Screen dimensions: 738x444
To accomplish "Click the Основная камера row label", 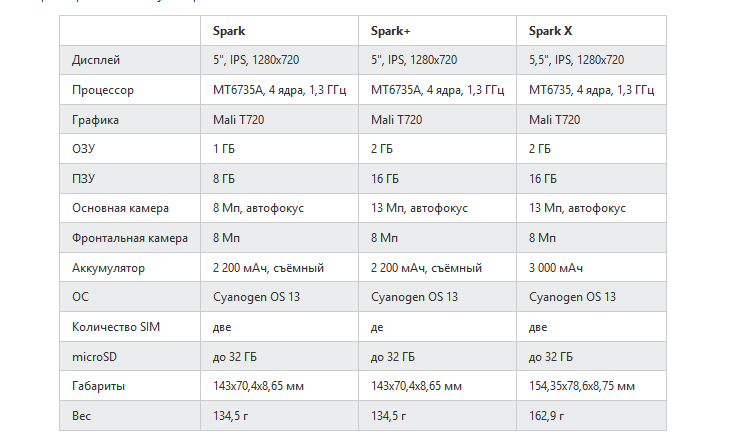I will coord(121,208).
